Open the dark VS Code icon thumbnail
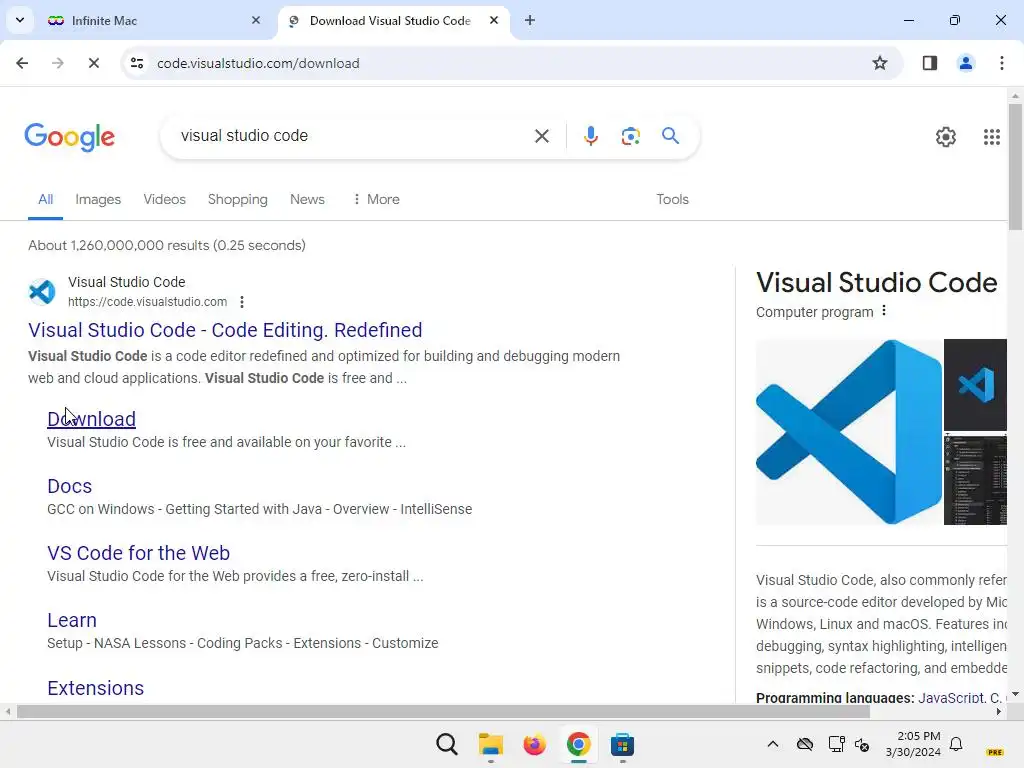This screenshot has width=1024, height=768. tap(975, 385)
